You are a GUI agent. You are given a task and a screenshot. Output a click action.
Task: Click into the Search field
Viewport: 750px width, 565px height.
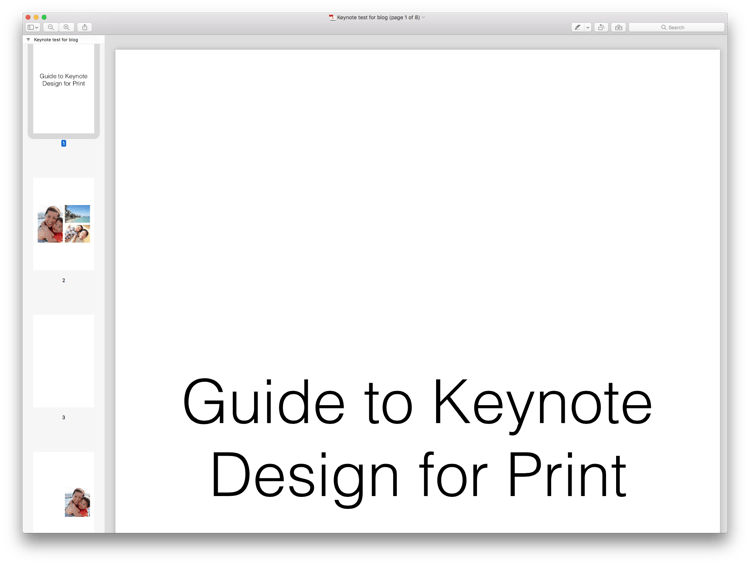click(676, 27)
